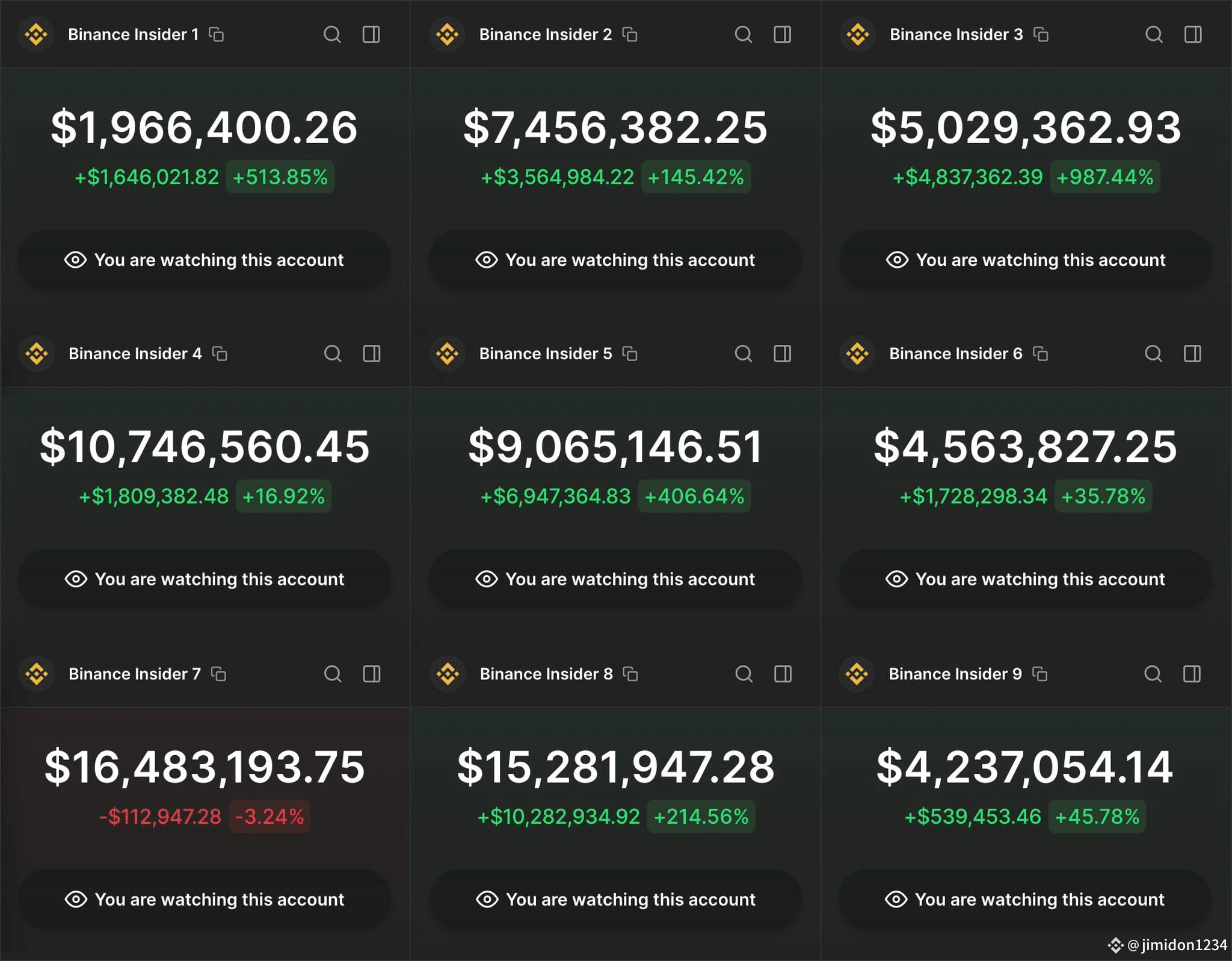This screenshot has height=961, width=1232.
Task: Search within the Binance Insider 6 account
Action: pos(1153,354)
